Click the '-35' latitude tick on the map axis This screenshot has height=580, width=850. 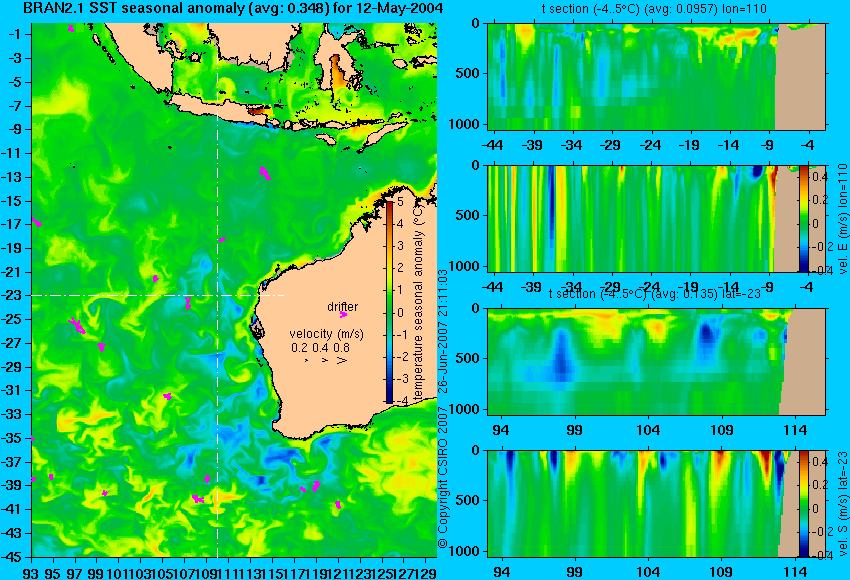click(x=13, y=438)
